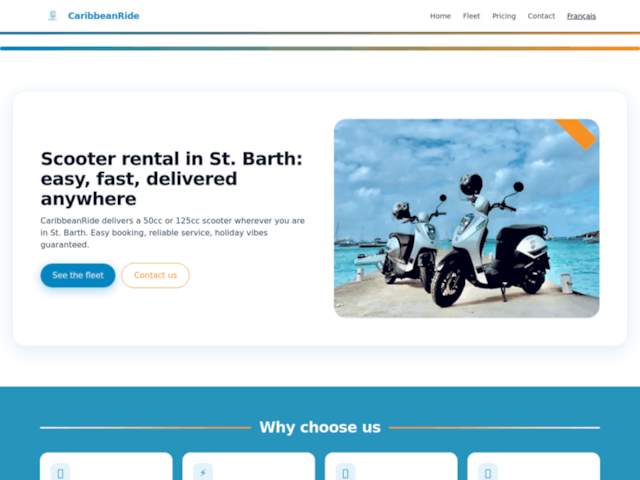Select Contact in the top navigation
The image size is (640, 480).
(541, 16)
